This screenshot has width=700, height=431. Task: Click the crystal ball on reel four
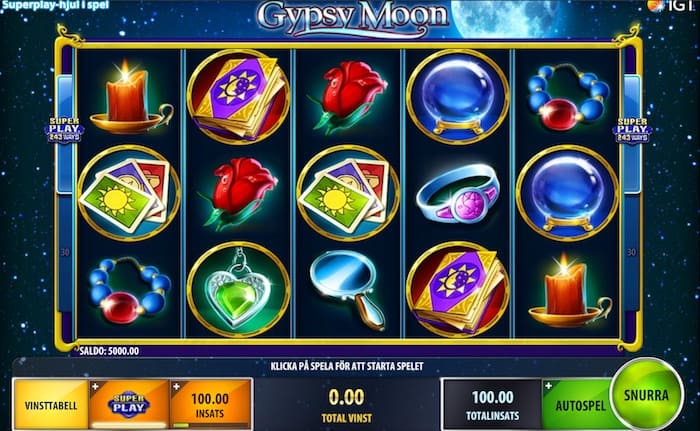tap(458, 96)
